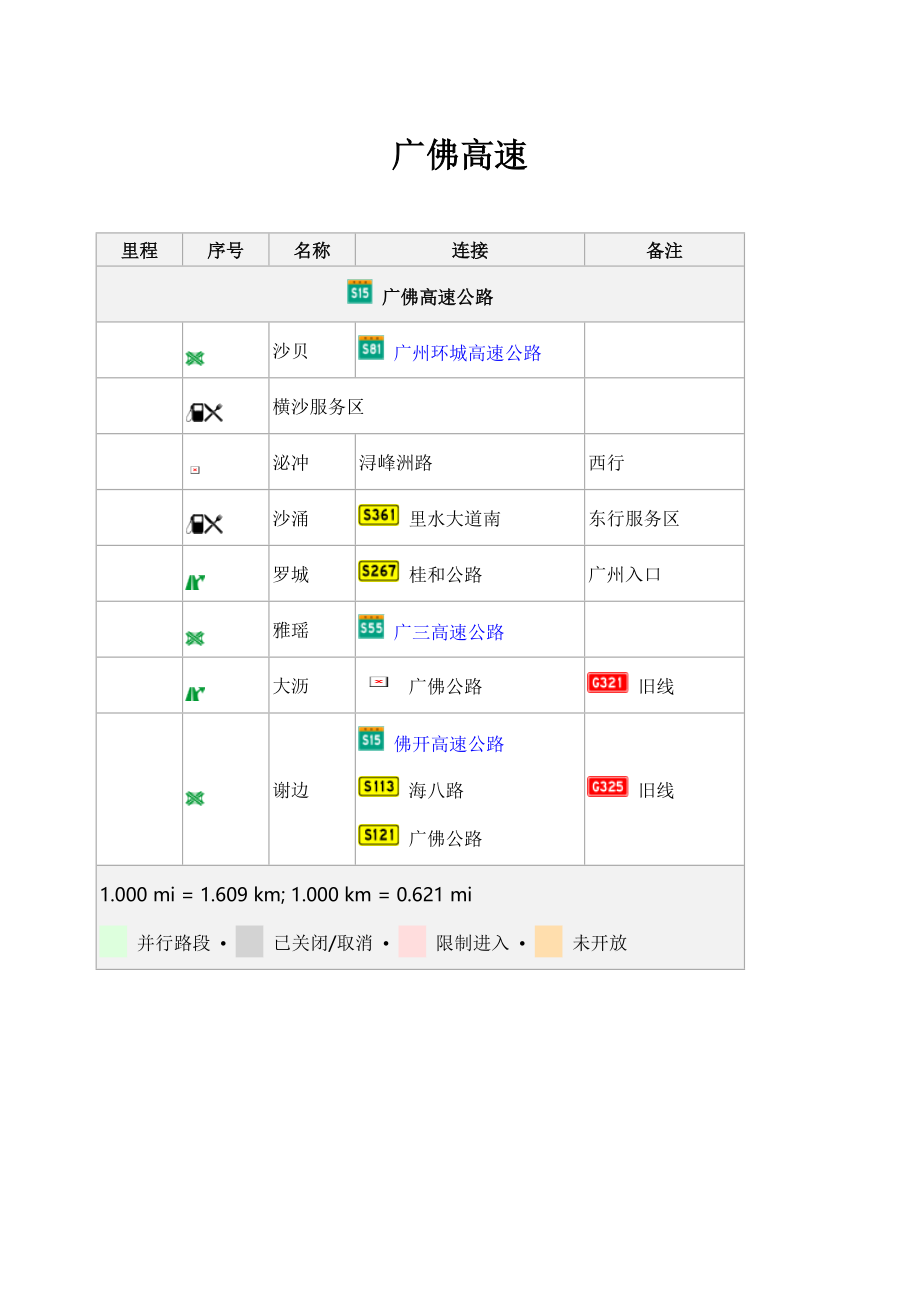Click the S15 shield beside 佛开高速公路
Image resolution: width=920 pixels, height=1302 pixels.
(x=371, y=739)
